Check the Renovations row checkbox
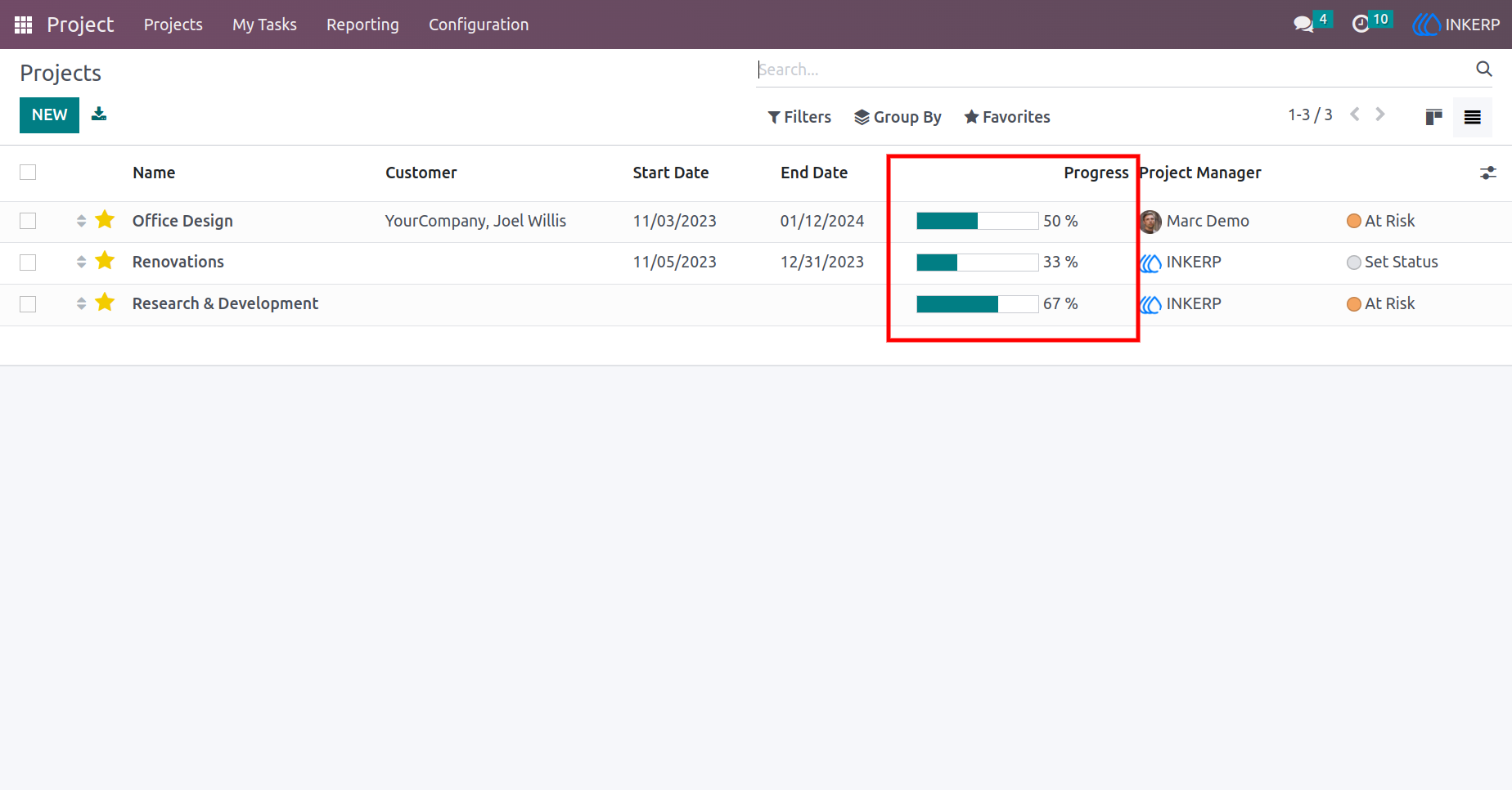Image resolution: width=1512 pixels, height=790 pixels. [28, 263]
